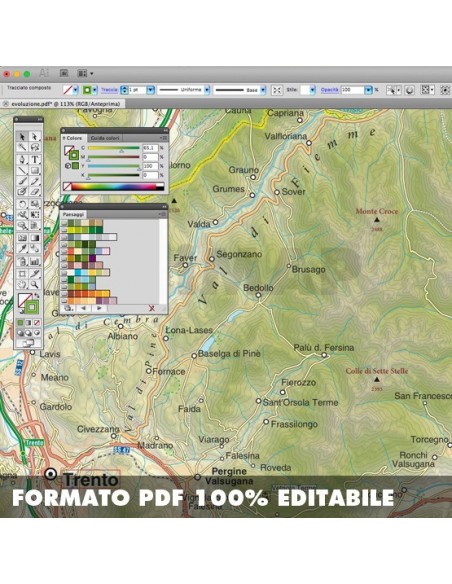Open the Swatch Libraries menu button in Paesaggi panel
This screenshot has height=584, width=452.
click(x=68, y=308)
